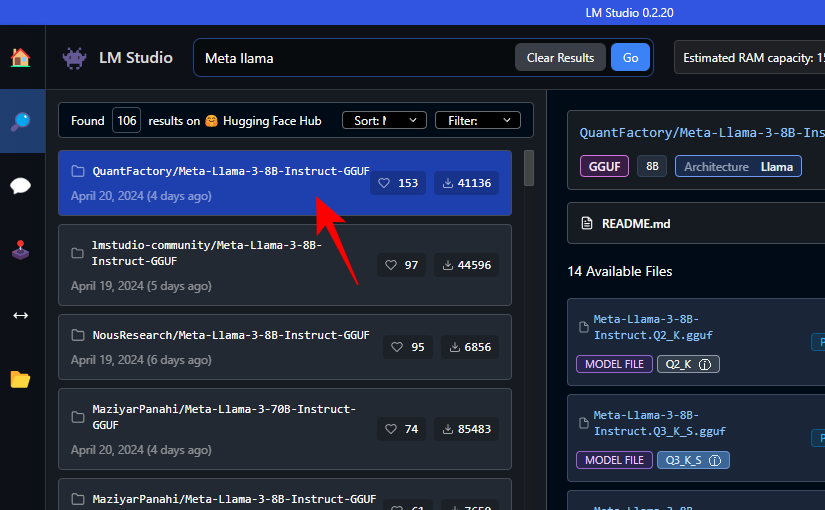Click download icon on lmstudio-community result
Screen dimensions: 825x510
click(x=447, y=265)
